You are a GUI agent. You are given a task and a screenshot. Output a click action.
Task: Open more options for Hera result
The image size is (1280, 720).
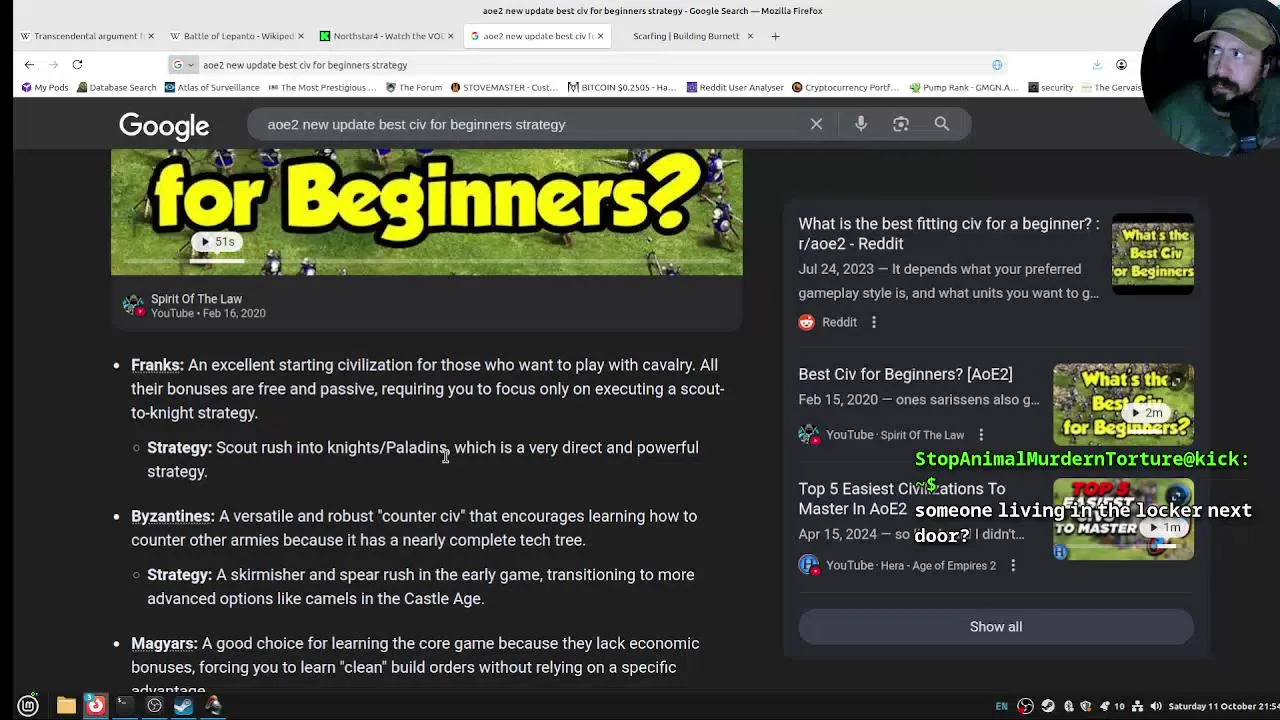tap(1012, 565)
